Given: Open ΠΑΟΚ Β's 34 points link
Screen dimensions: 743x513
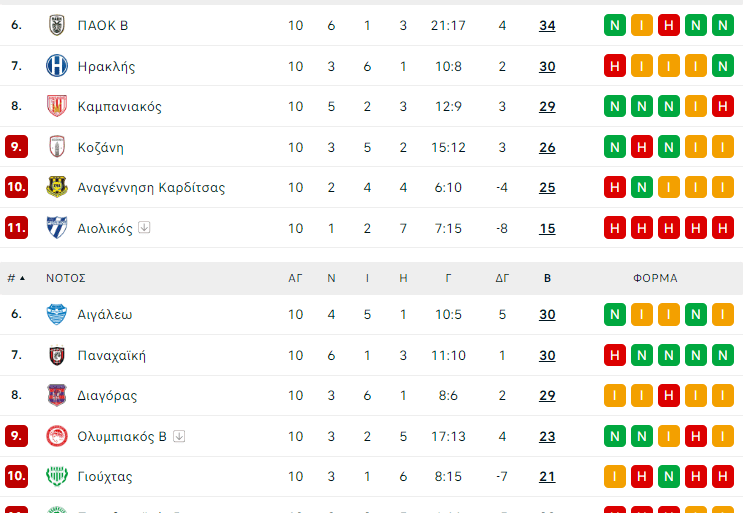Looking at the screenshot, I should pyautogui.click(x=547, y=26).
